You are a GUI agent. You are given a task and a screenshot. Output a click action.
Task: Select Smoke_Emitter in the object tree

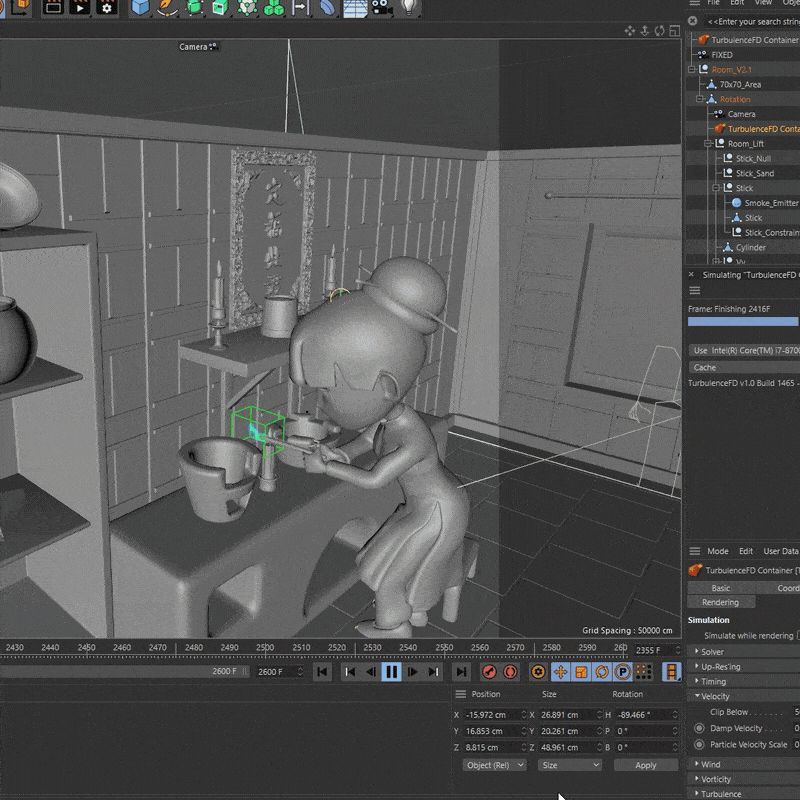[771, 203]
